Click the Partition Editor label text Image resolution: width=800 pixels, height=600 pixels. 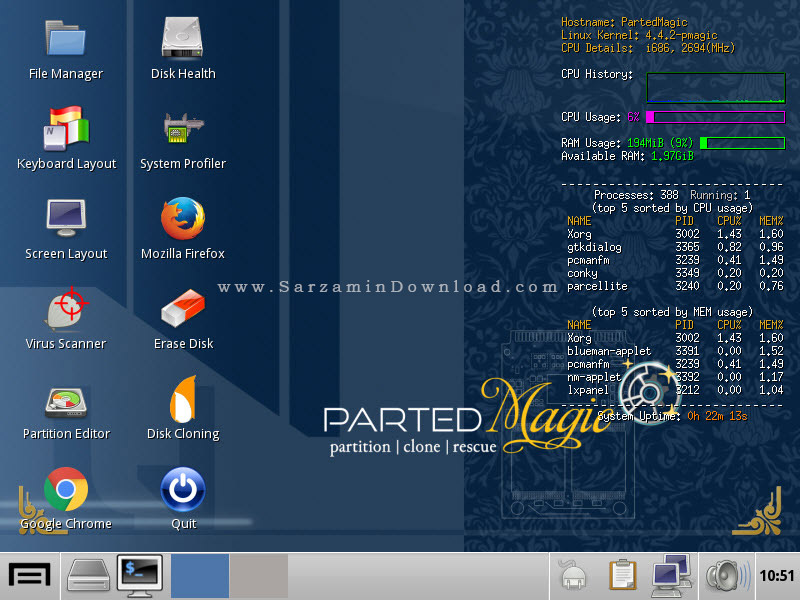[66, 434]
